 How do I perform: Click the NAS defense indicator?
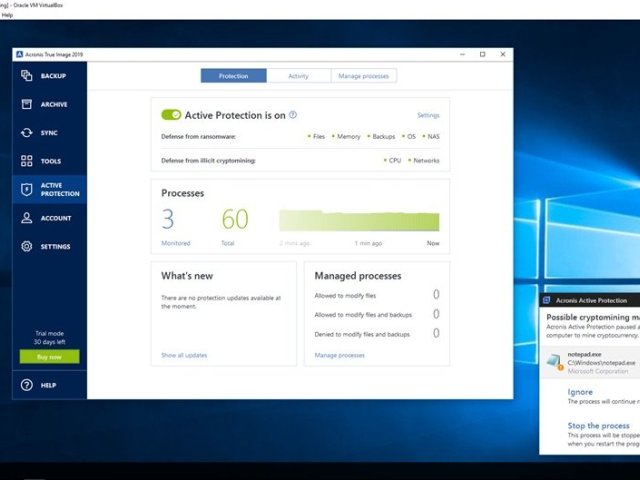click(431, 136)
